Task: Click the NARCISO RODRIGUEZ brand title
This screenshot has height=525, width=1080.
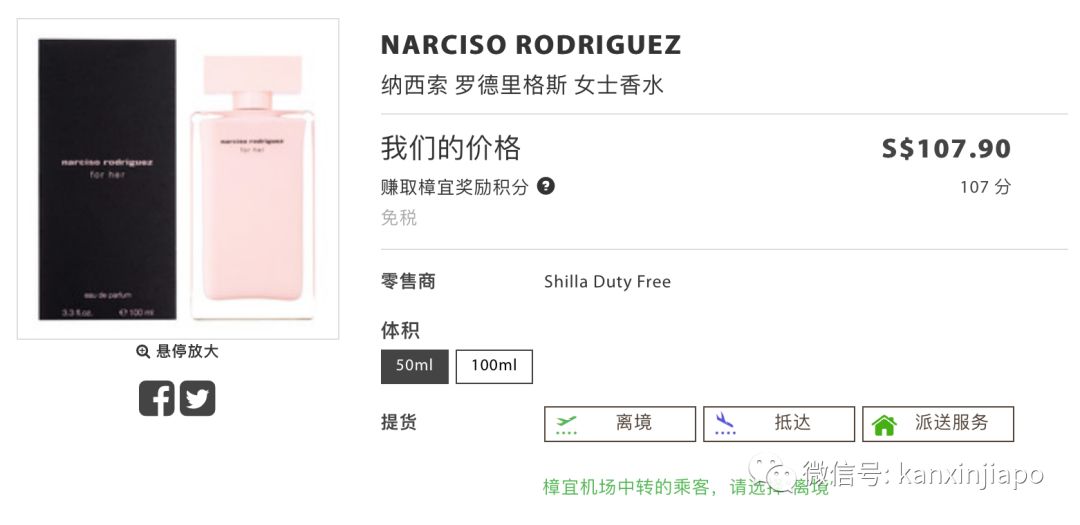Action: click(x=531, y=45)
